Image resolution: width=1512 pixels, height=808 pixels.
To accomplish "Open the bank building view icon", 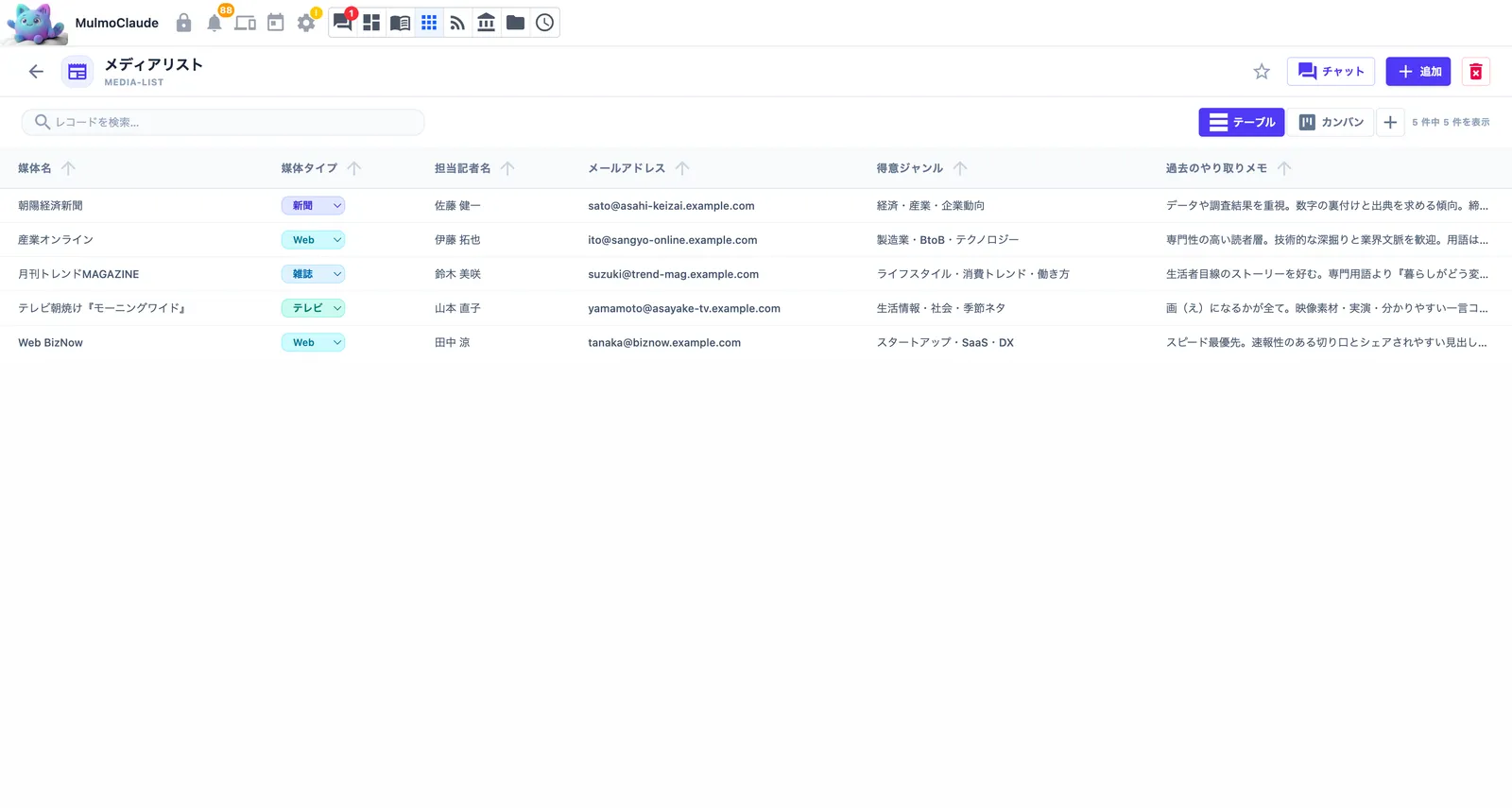I will pyautogui.click(x=486, y=23).
